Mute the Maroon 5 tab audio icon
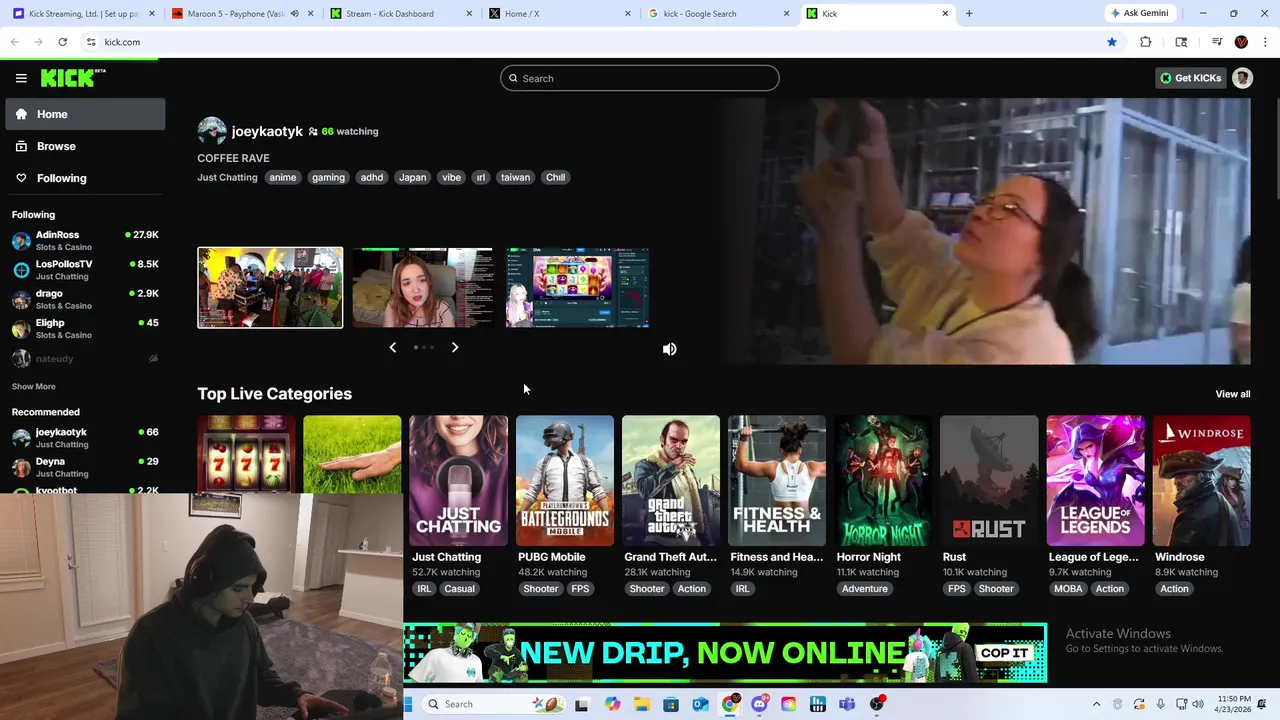This screenshot has height=720, width=1280. coord(294,14)
